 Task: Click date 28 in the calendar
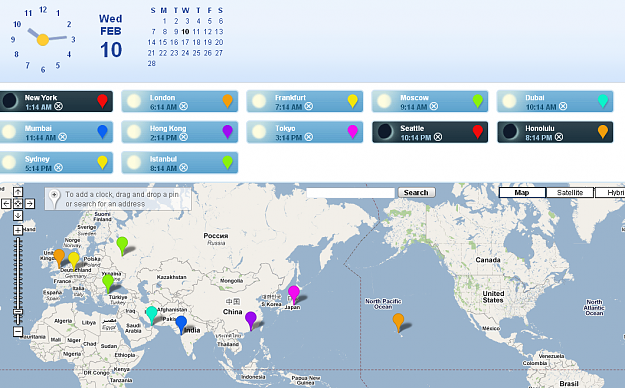click(151, 64)
